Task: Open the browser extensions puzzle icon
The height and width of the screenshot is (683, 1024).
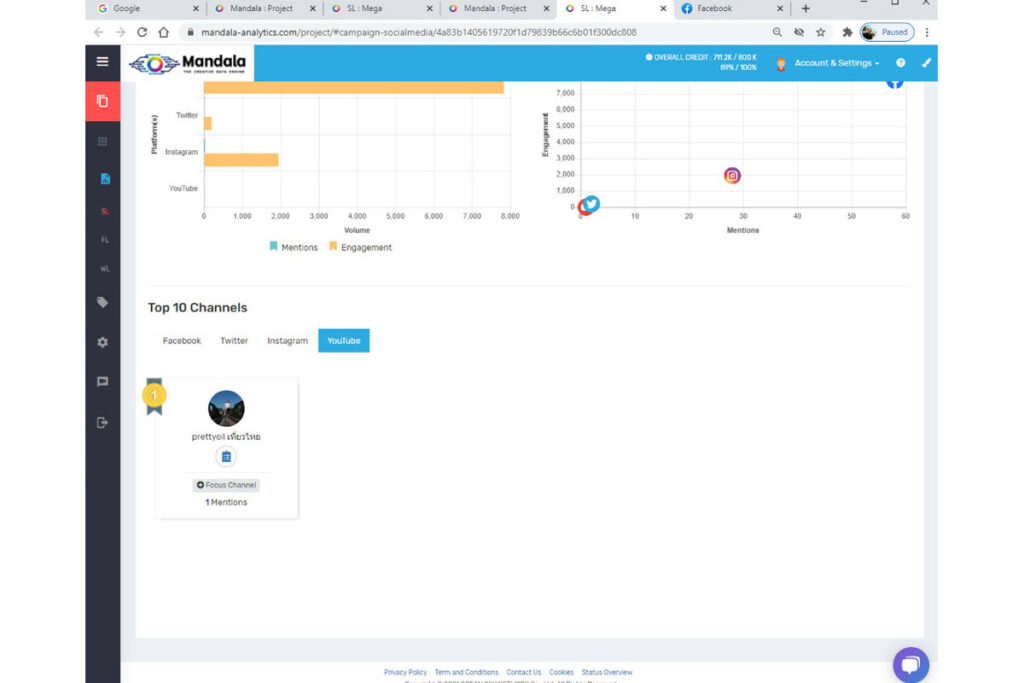Action: 847,32
